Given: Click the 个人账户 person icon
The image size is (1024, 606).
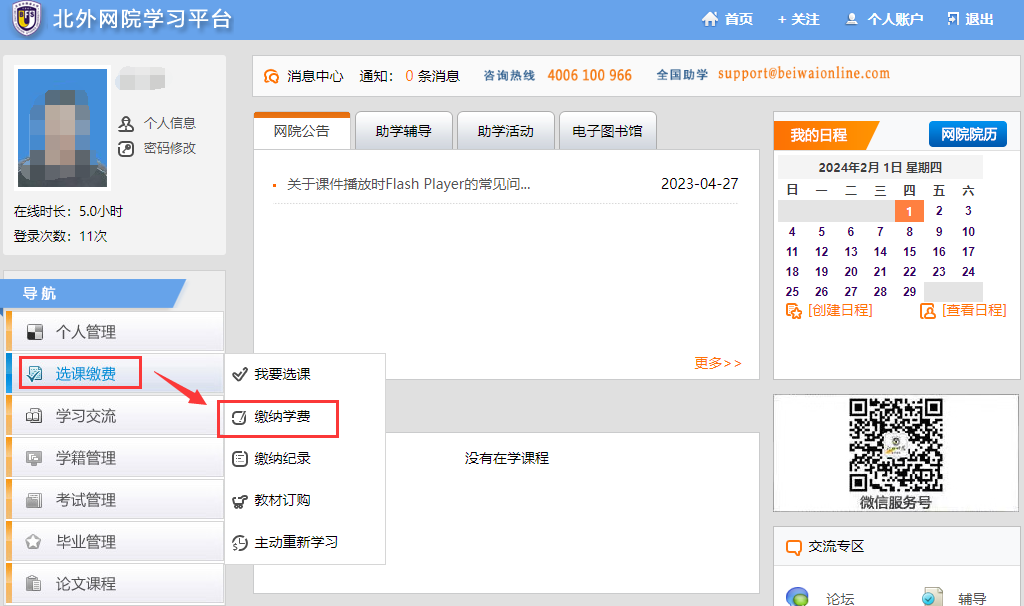Looking at the screenshot, I should point(852,19).
